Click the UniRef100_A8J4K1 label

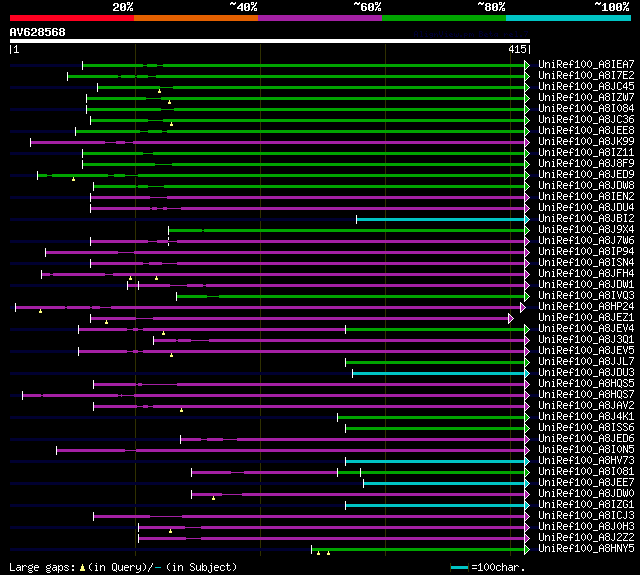coord(586,417)
